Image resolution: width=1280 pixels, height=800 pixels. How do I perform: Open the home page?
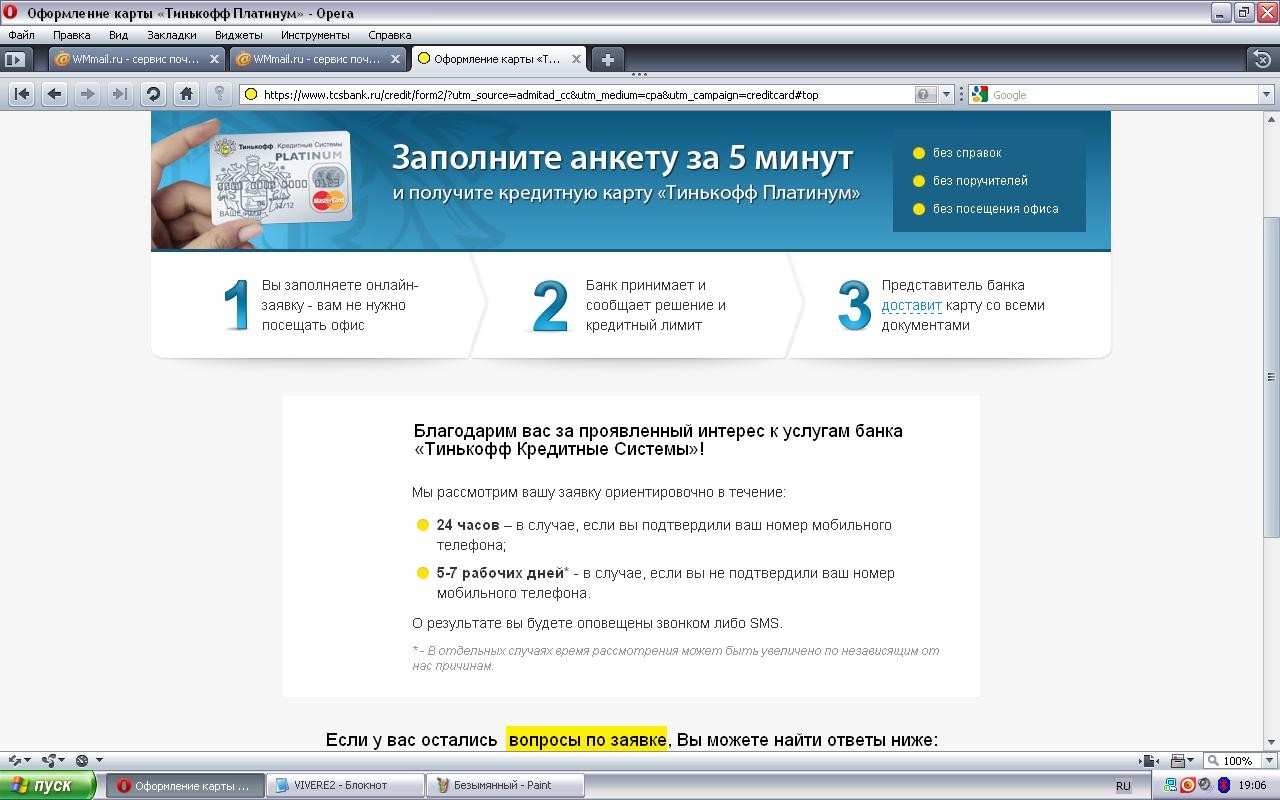(x=186, y=94)
